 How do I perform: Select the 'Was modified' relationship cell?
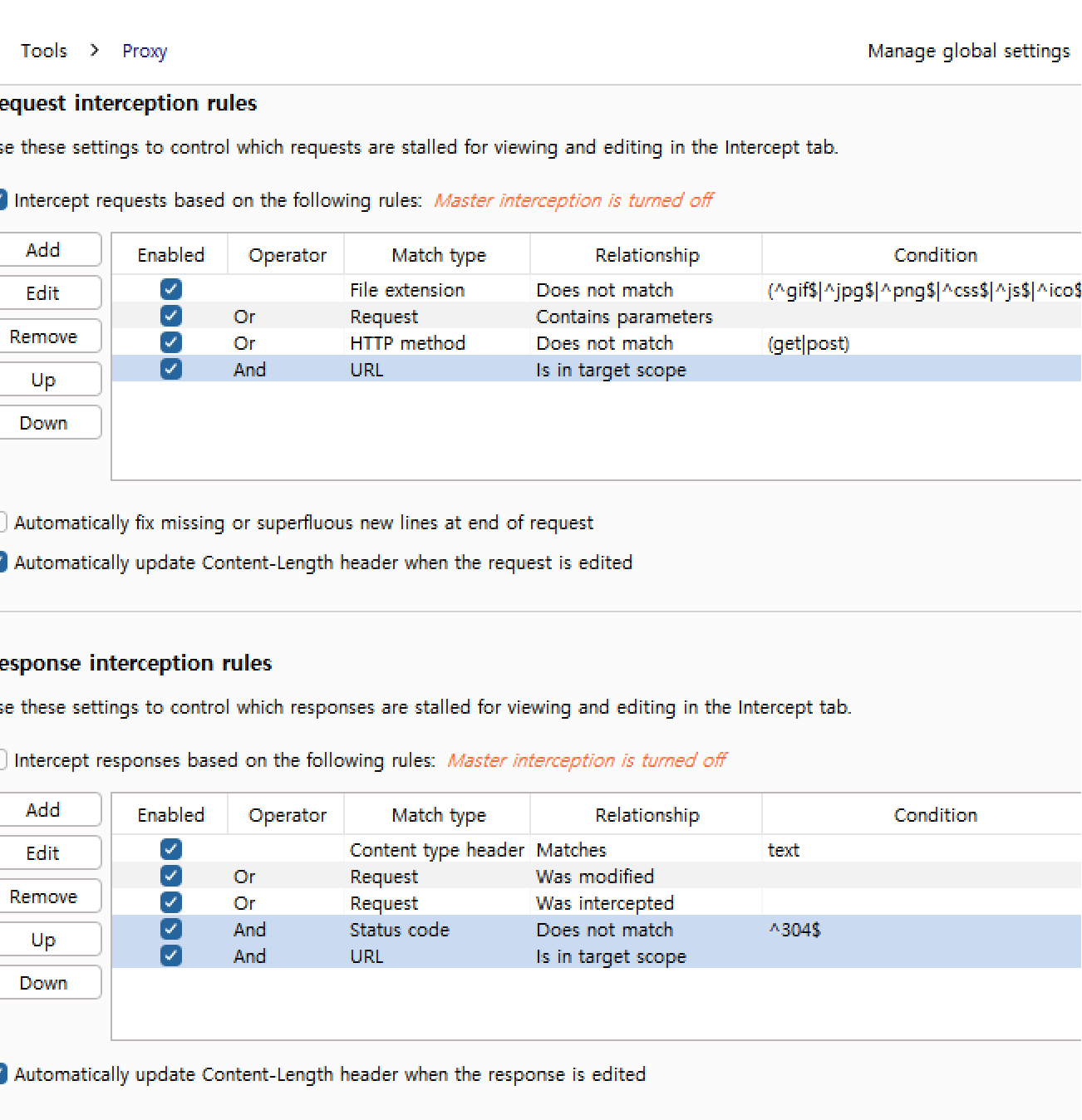coord(647,877)
